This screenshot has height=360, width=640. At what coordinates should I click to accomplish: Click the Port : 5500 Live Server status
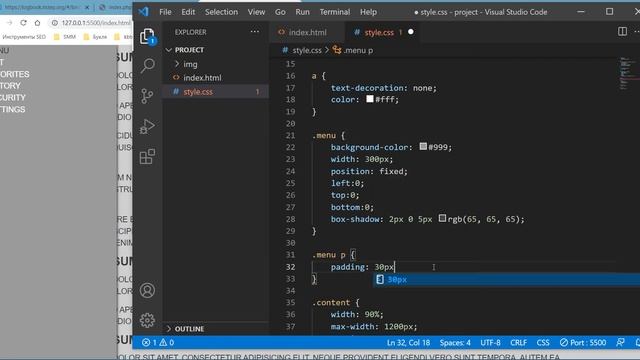coord(582,342)
